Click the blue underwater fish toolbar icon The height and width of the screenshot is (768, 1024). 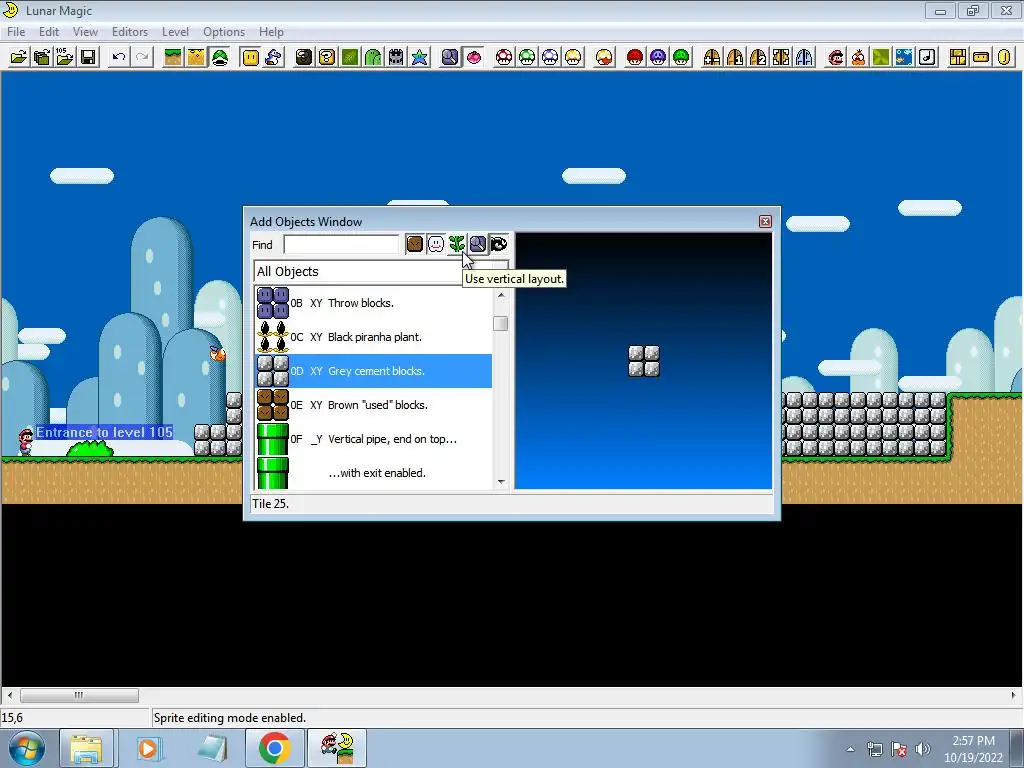pos(904,57)
